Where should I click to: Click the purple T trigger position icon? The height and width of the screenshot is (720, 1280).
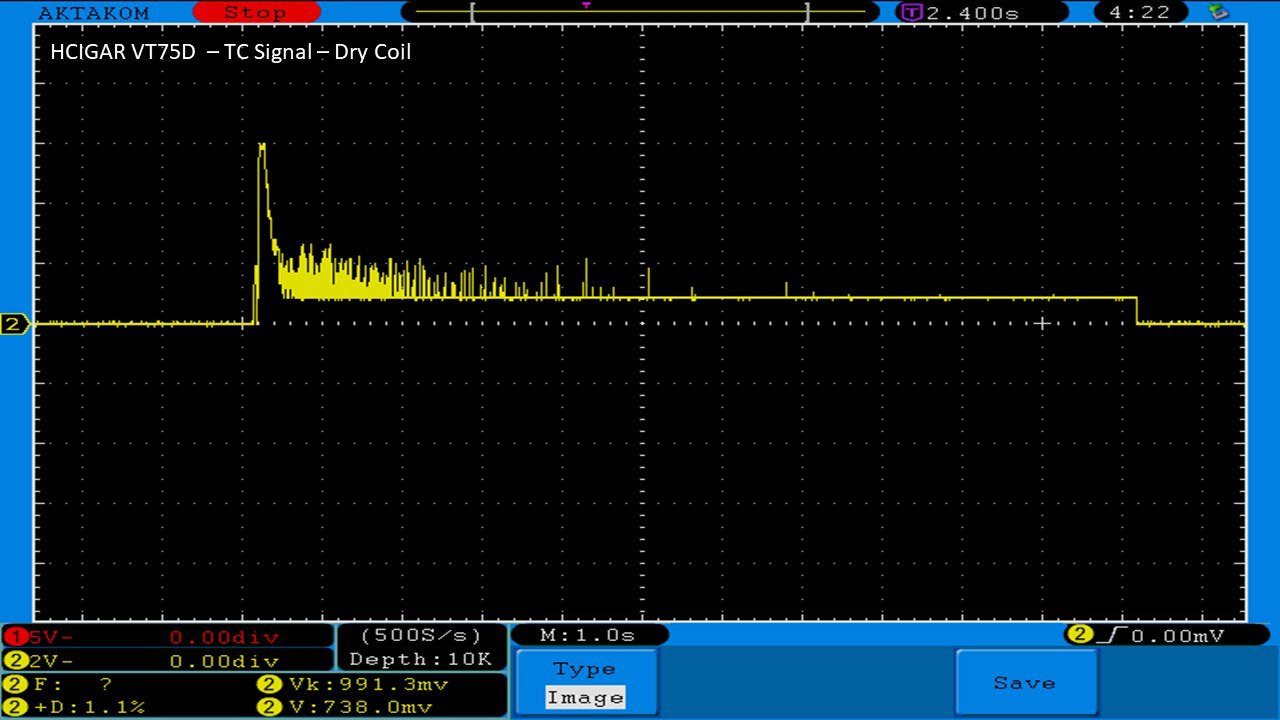911,13
